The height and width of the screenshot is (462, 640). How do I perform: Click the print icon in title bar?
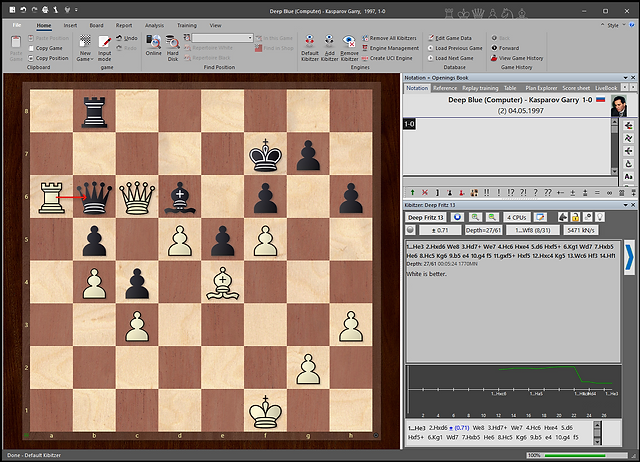coord(45,10)
